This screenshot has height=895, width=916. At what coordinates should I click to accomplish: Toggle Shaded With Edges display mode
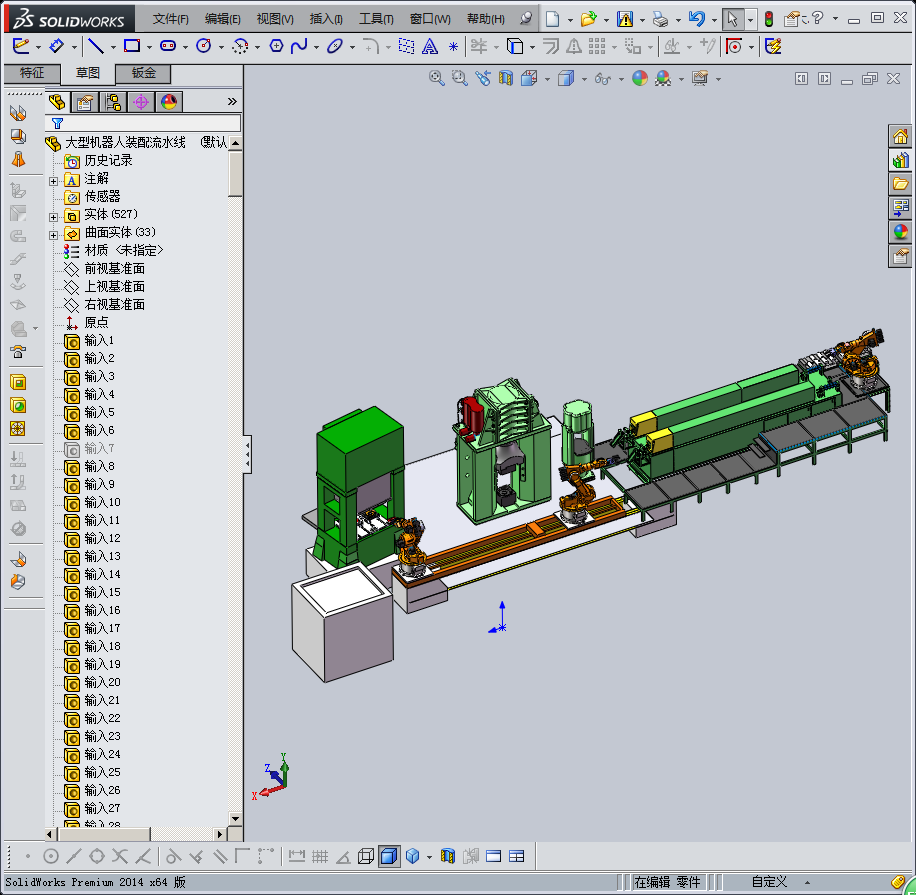point(389,856)
